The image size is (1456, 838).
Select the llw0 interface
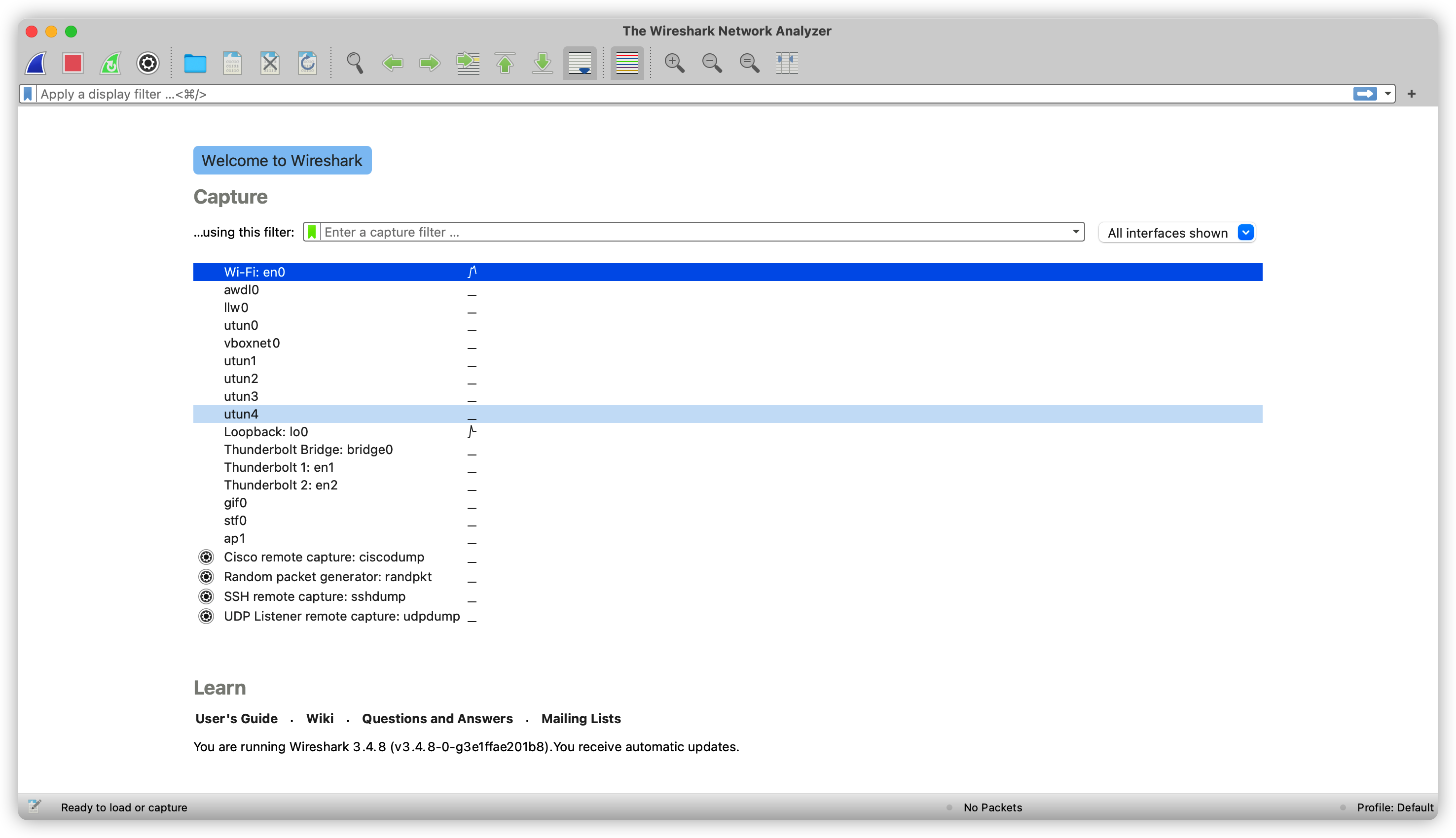click(728, 307)
